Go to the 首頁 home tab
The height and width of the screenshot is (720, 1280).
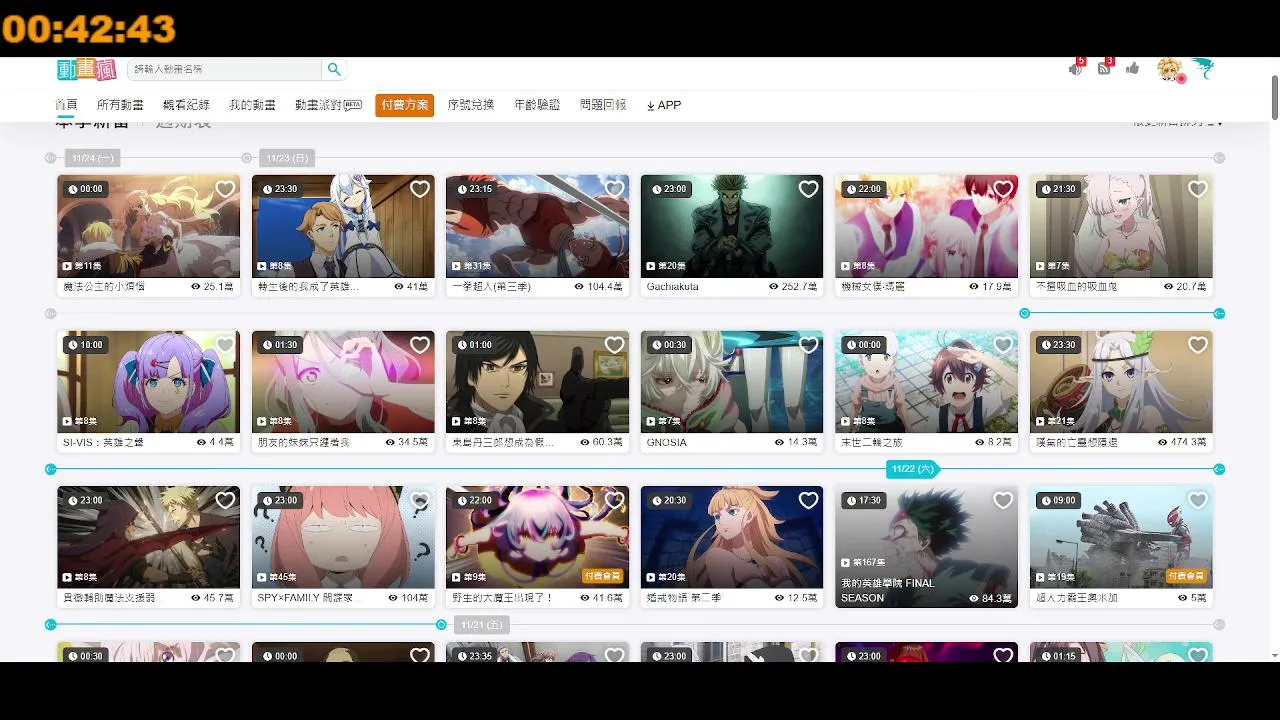tap(66, 105)
